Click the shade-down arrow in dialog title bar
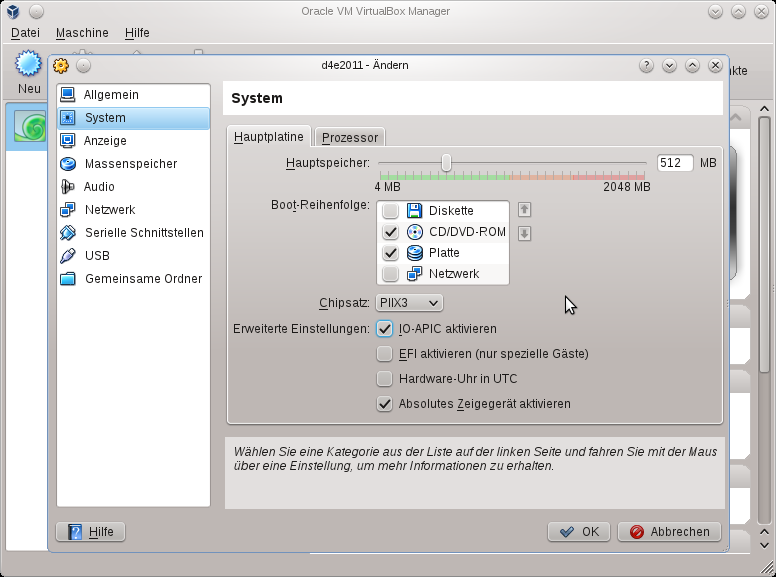Viewport: 776px width, 577px height. point(669,65)
